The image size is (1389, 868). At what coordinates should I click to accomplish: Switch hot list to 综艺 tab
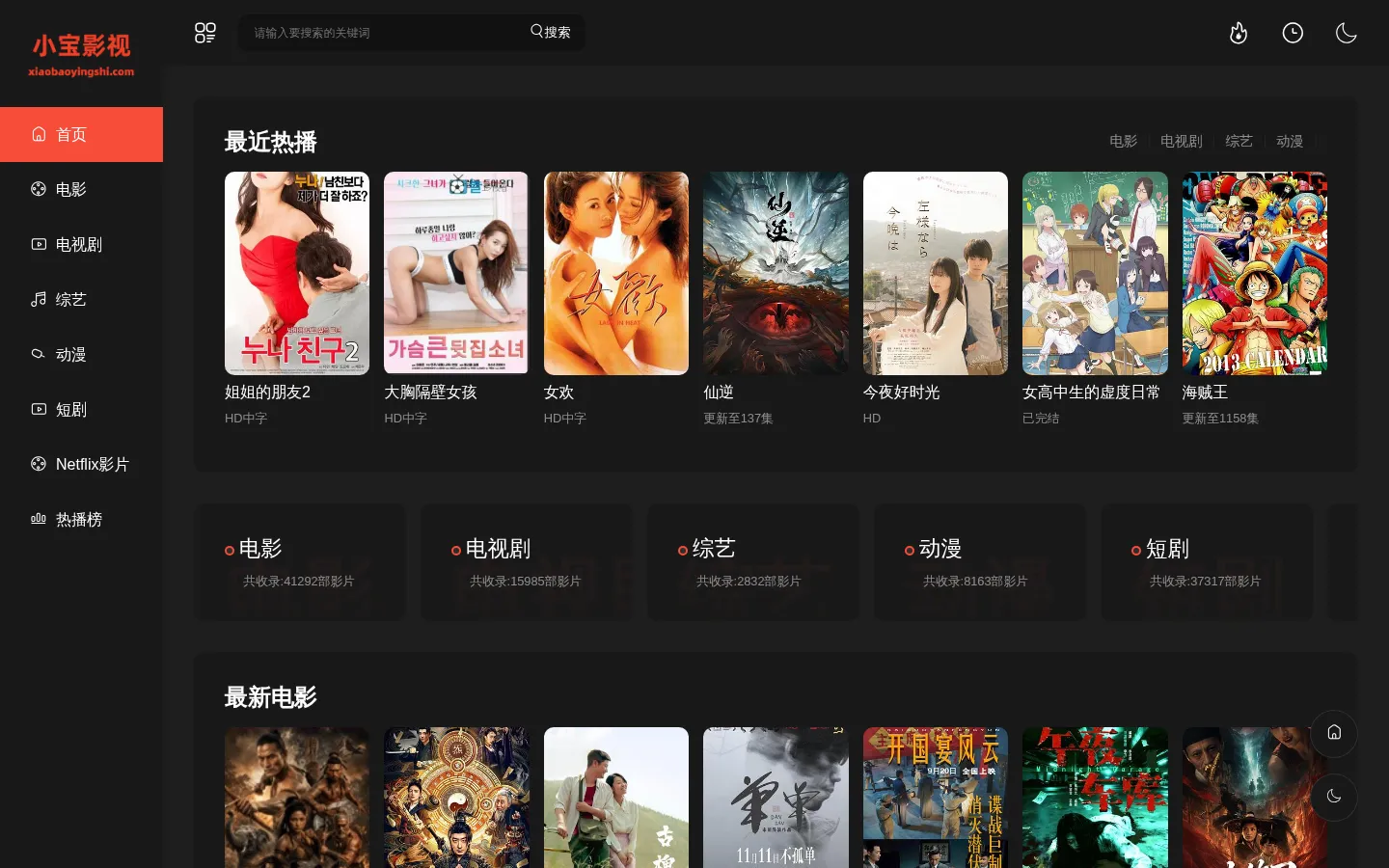[x=1239, y=141]
